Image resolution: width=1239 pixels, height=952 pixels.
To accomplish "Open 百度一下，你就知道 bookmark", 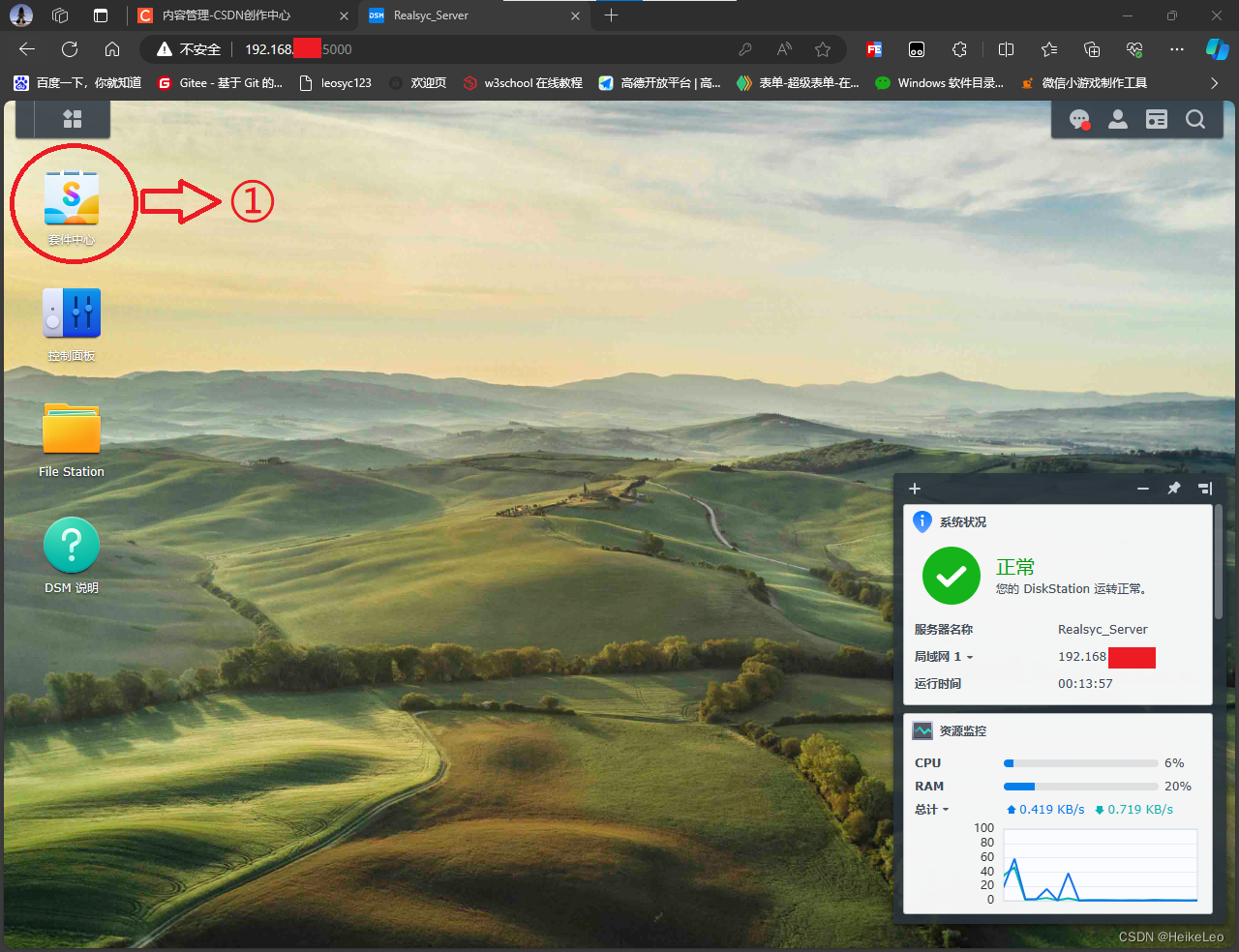I will [x=77, y=83].
